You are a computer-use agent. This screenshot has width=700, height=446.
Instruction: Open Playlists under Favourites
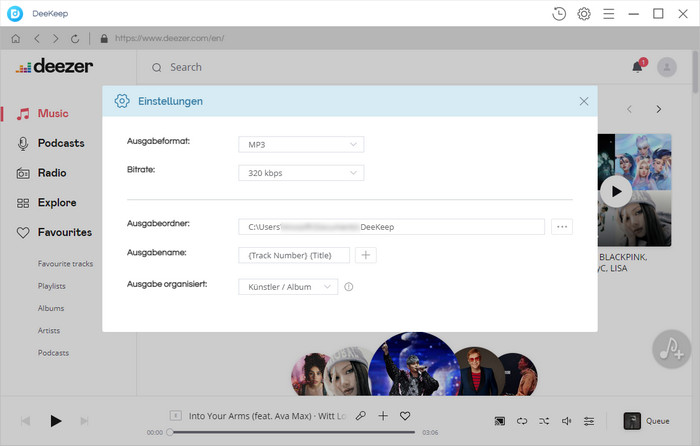[51, 286]
